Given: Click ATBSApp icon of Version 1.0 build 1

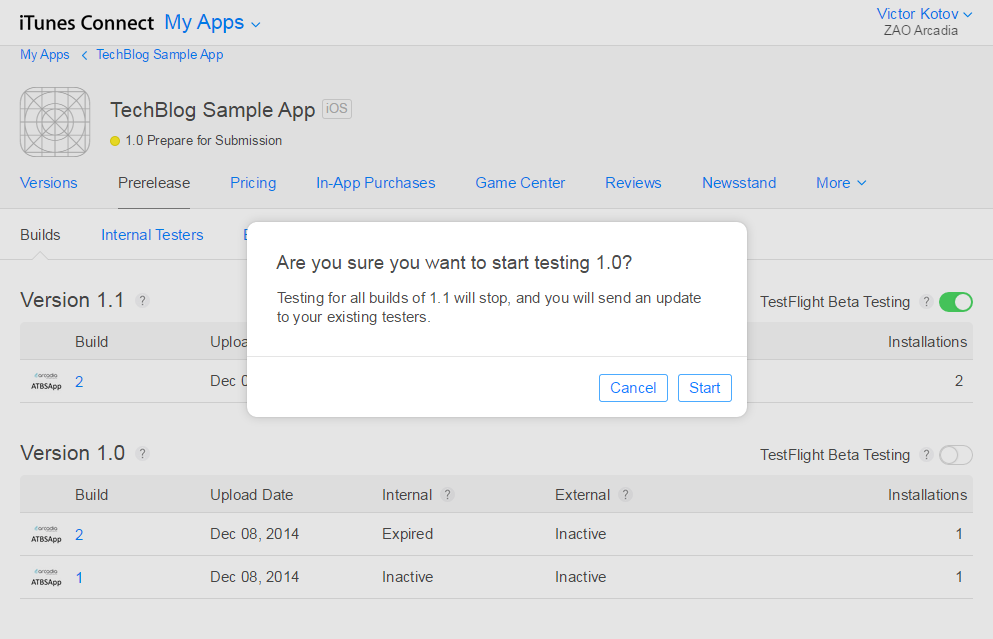Looking at the screenshot, I should tap(46, 577).
